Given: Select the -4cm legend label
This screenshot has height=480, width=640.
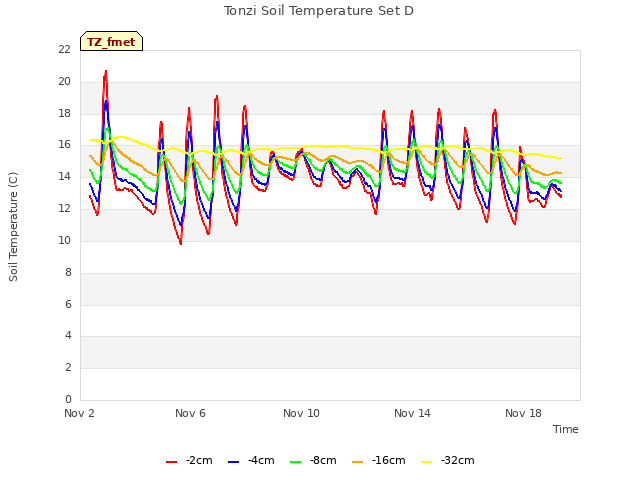Looking at the screenshot, I should (x=261, y=460).
